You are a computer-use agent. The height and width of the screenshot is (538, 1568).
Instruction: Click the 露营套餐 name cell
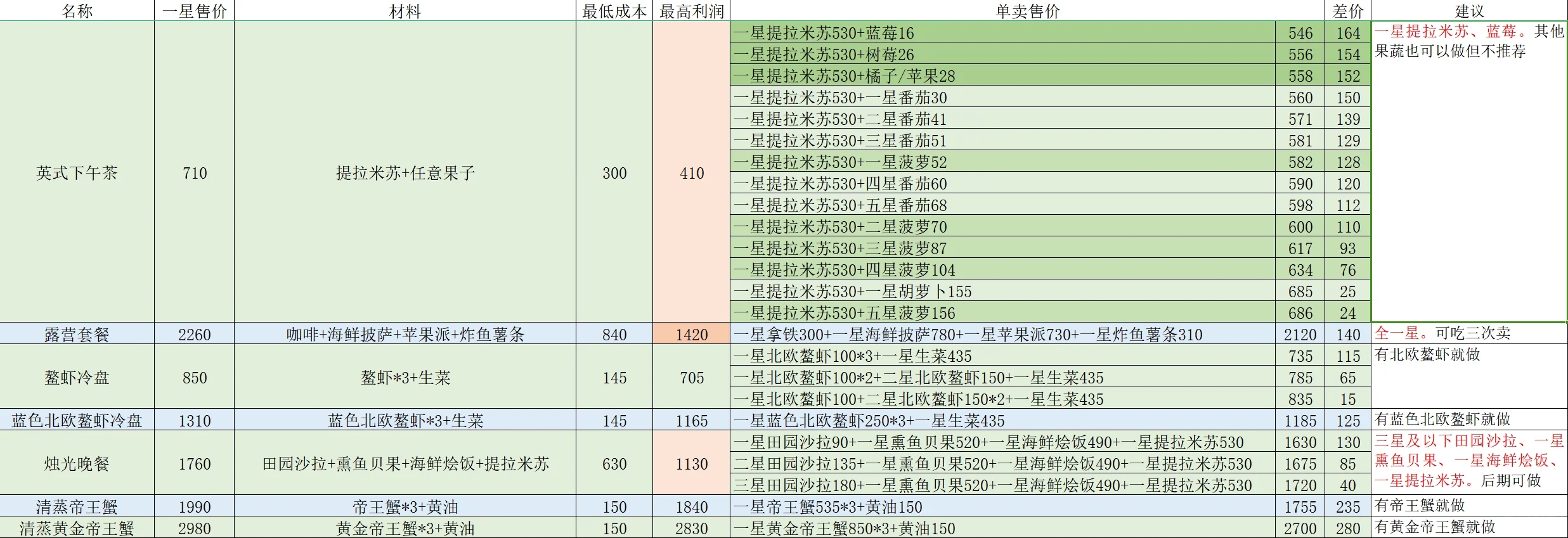[x=77, y=334]
